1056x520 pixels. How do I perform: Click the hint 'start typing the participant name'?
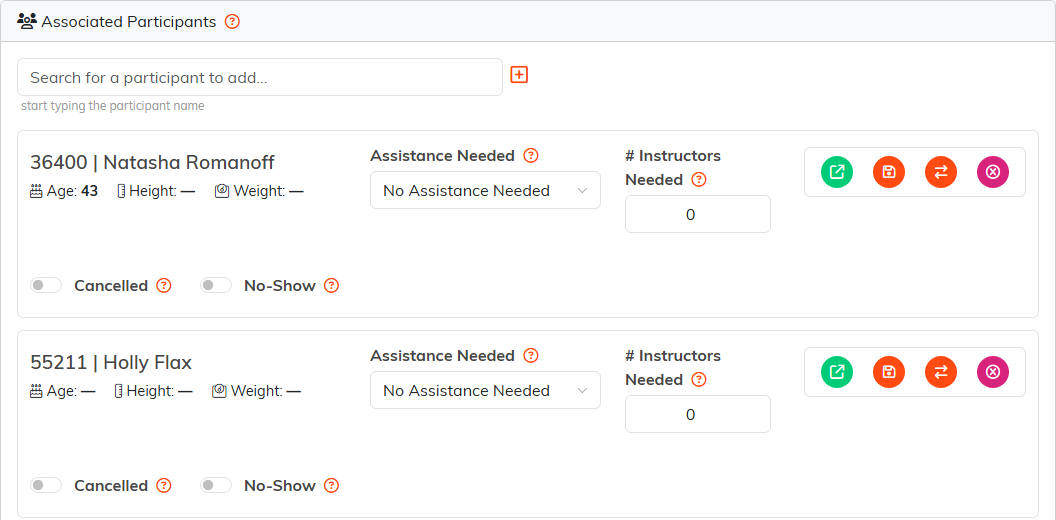112,106
